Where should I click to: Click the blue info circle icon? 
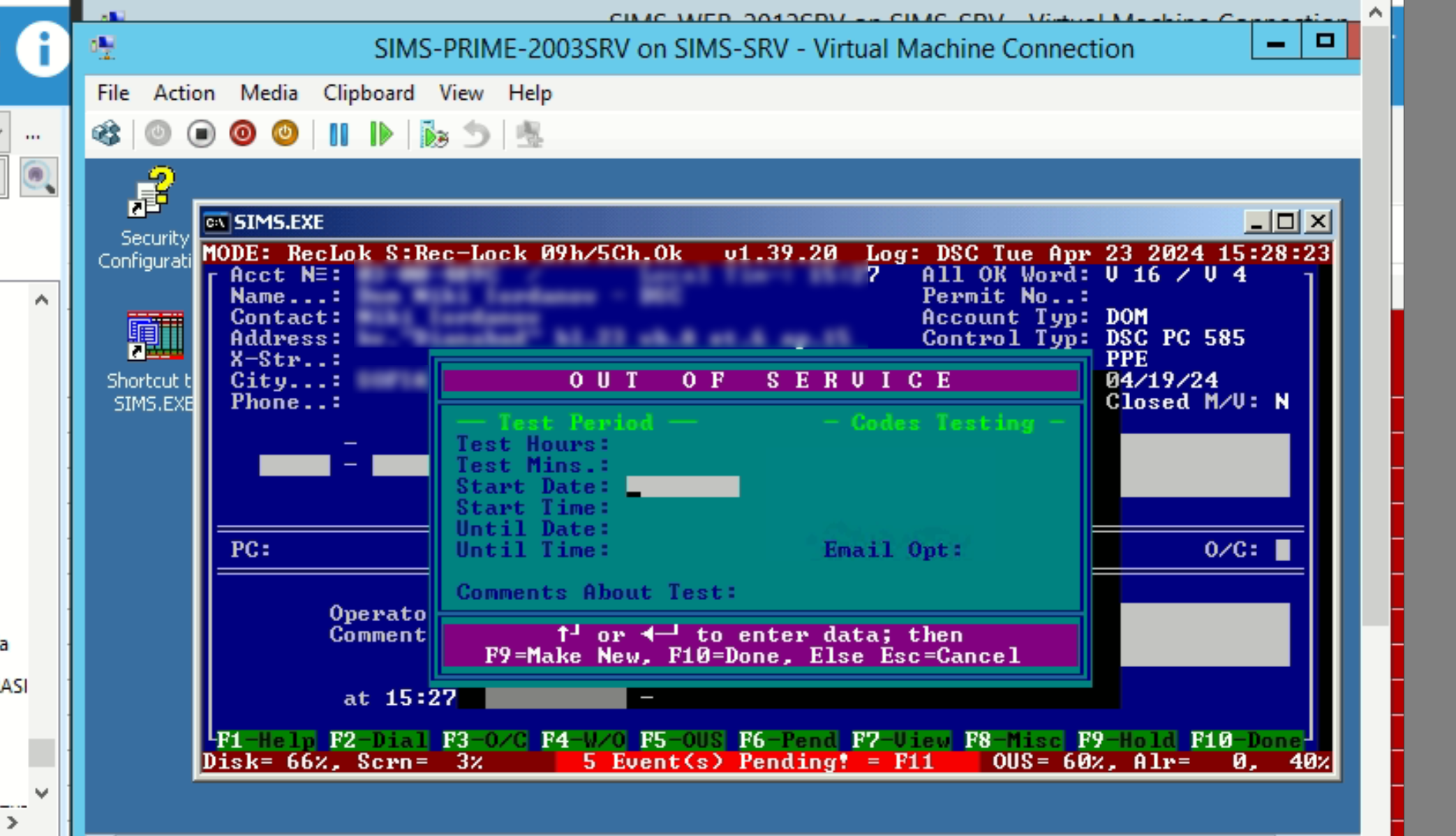(43, 49)
